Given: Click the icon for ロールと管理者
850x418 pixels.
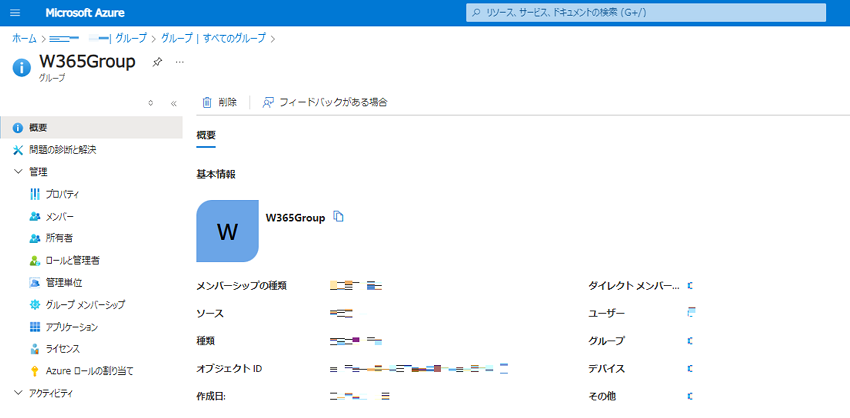Looking at the screenshot, I should pyautogui.click(x=35, y=261).
